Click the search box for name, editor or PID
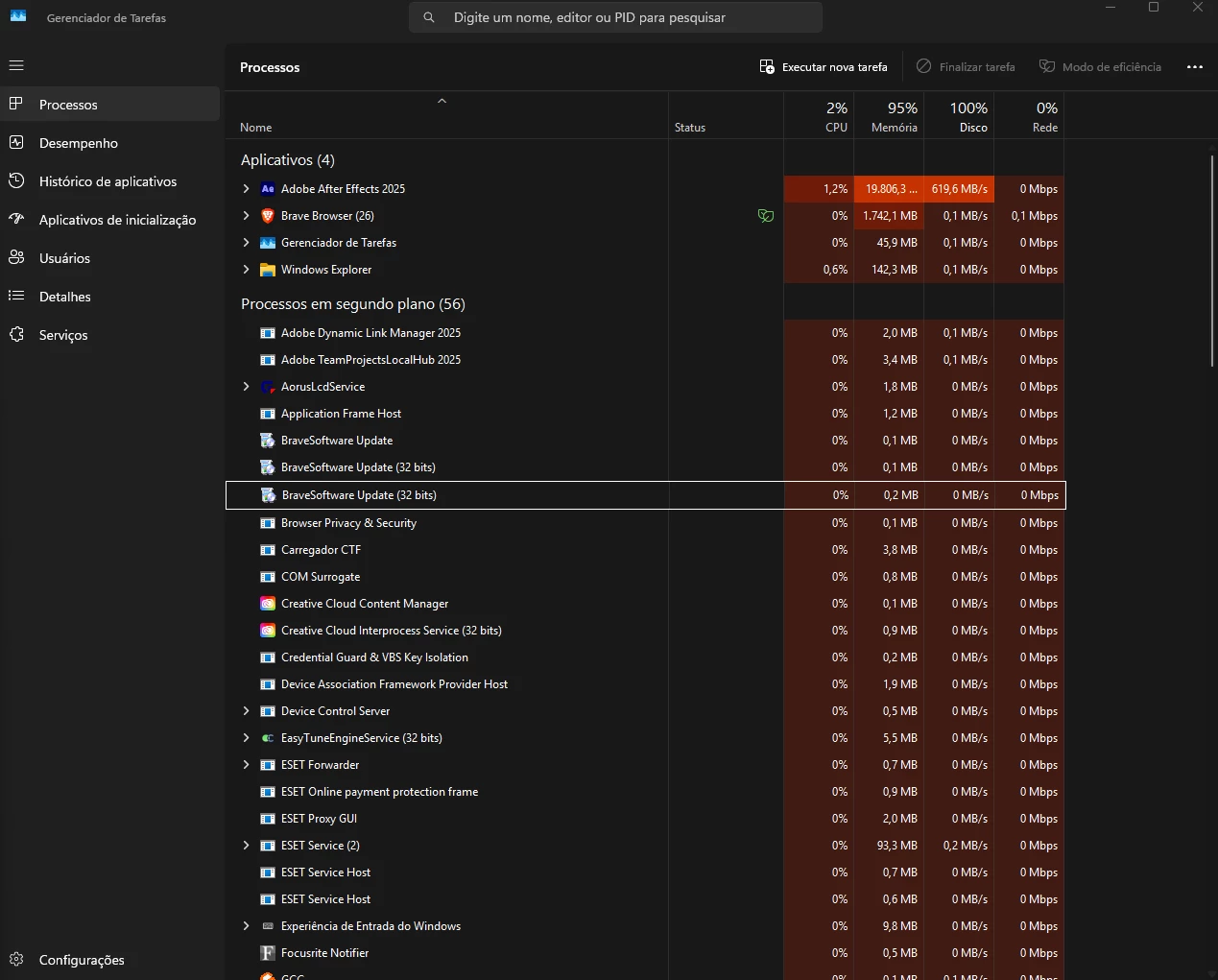 (615, 17)
